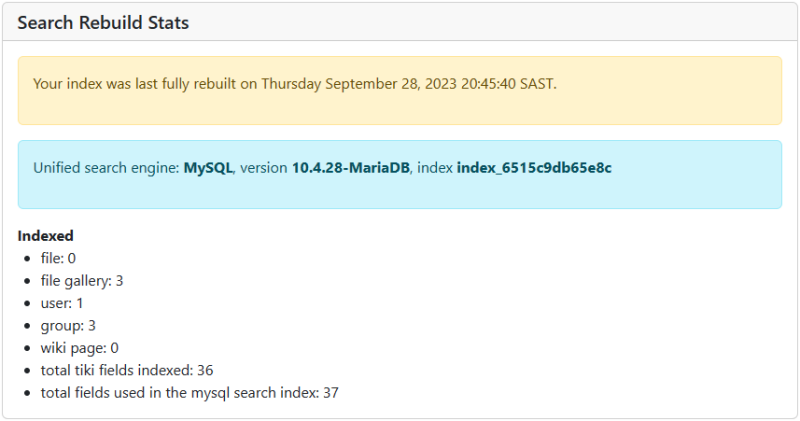This screenshot has width=800, height=421.
Task: Click the Search Rebuild Stats heading
Action: pos(103,23)
